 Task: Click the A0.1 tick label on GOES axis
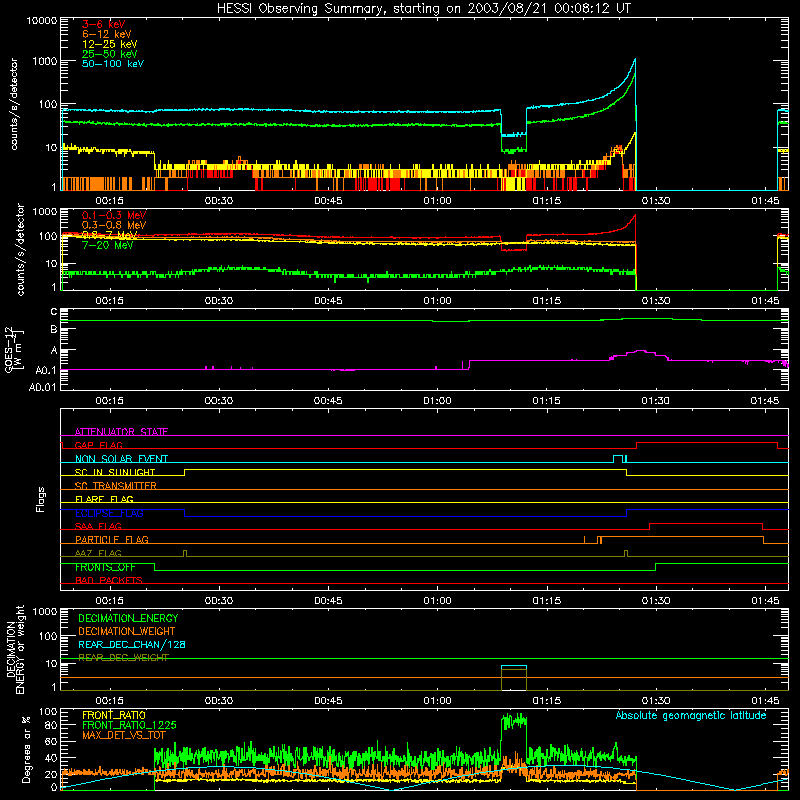pos(46,371)
